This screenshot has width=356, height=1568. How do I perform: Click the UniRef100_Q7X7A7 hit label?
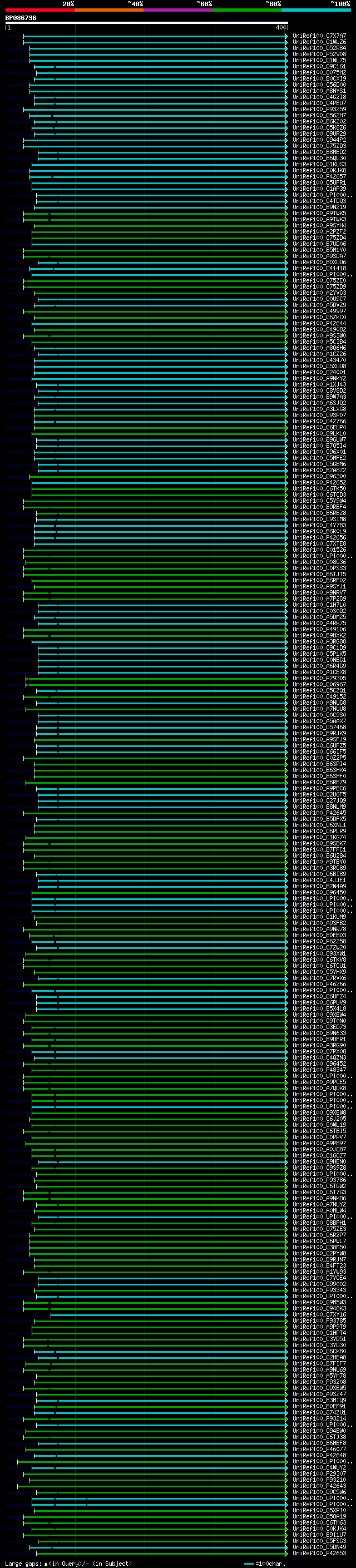[x=319, y=36]
